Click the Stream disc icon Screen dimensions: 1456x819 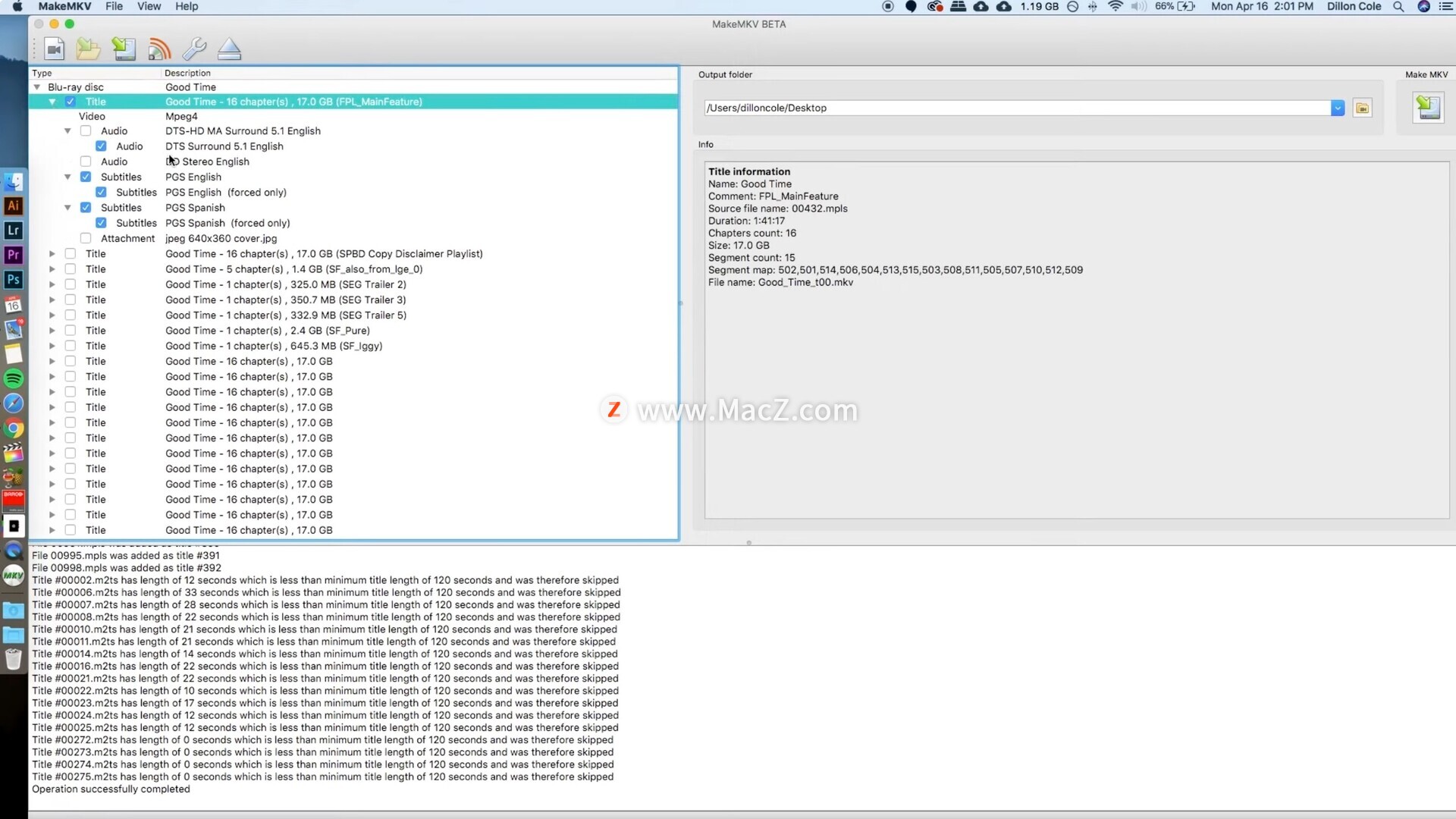tap(158, 50)
